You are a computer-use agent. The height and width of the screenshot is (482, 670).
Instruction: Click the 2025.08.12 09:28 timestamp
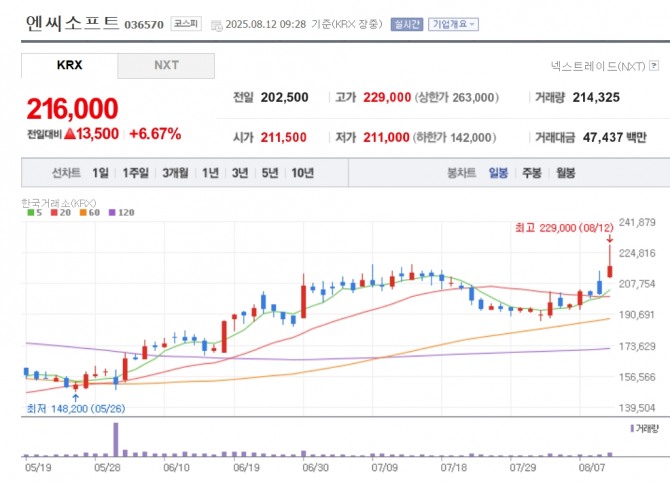click(266, 24)
